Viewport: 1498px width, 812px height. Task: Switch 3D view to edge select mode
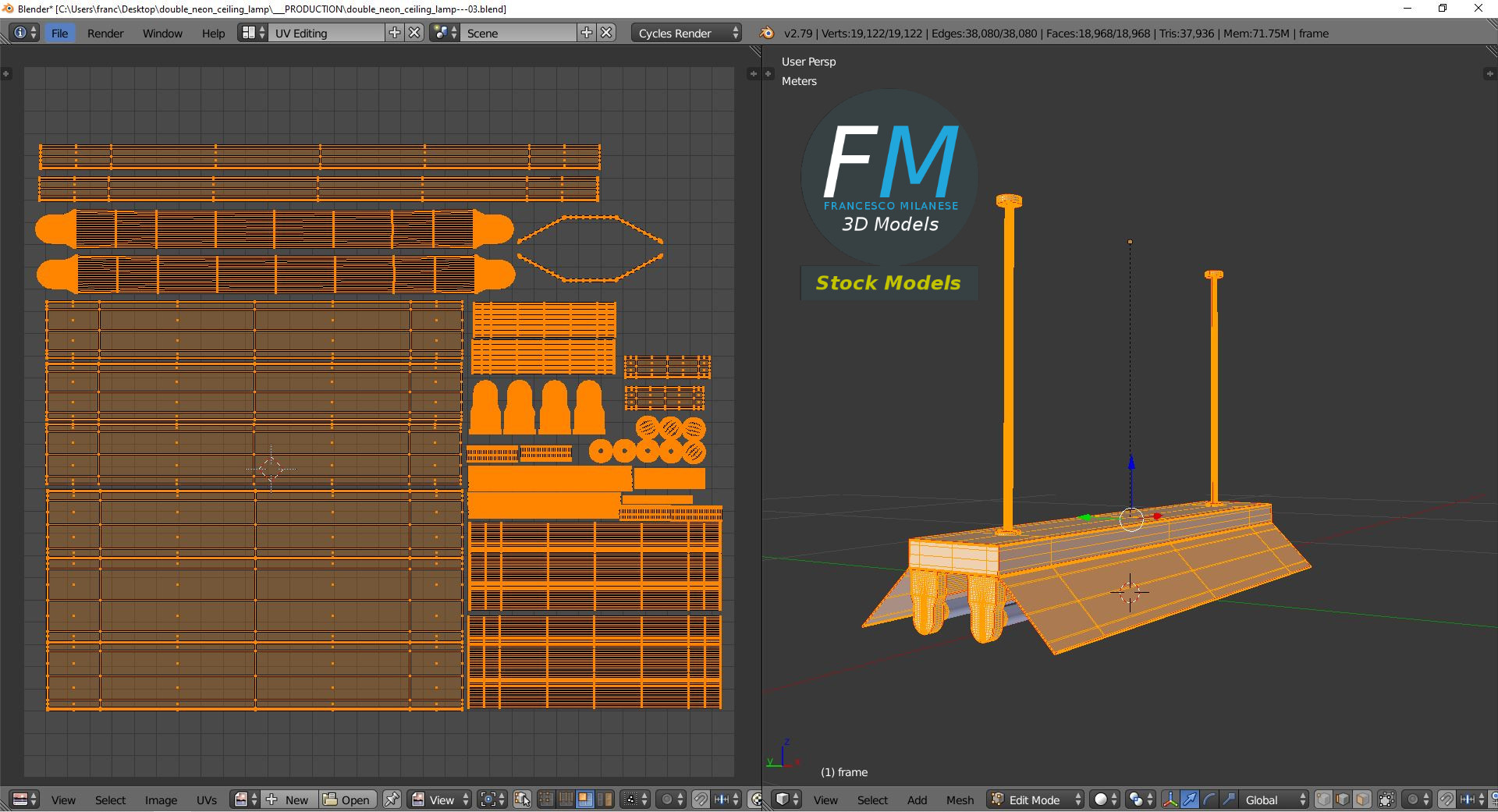(1343, 800)
